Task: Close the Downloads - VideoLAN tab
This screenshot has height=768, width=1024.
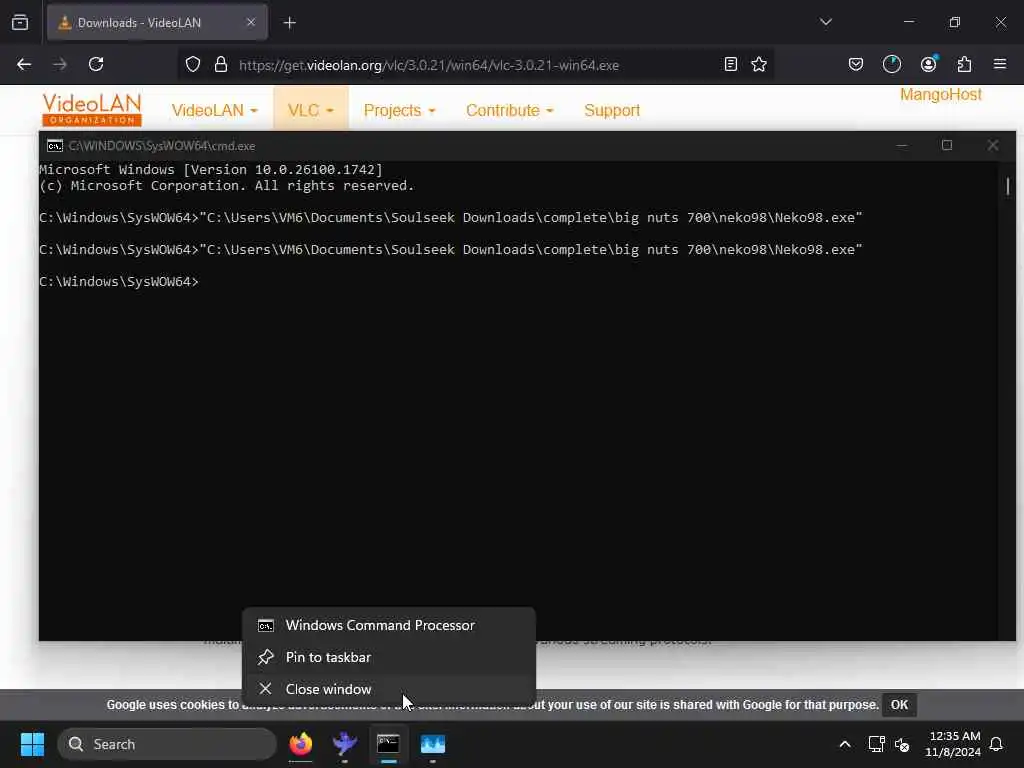Action: pyautogui.click(x=251, y=22)
